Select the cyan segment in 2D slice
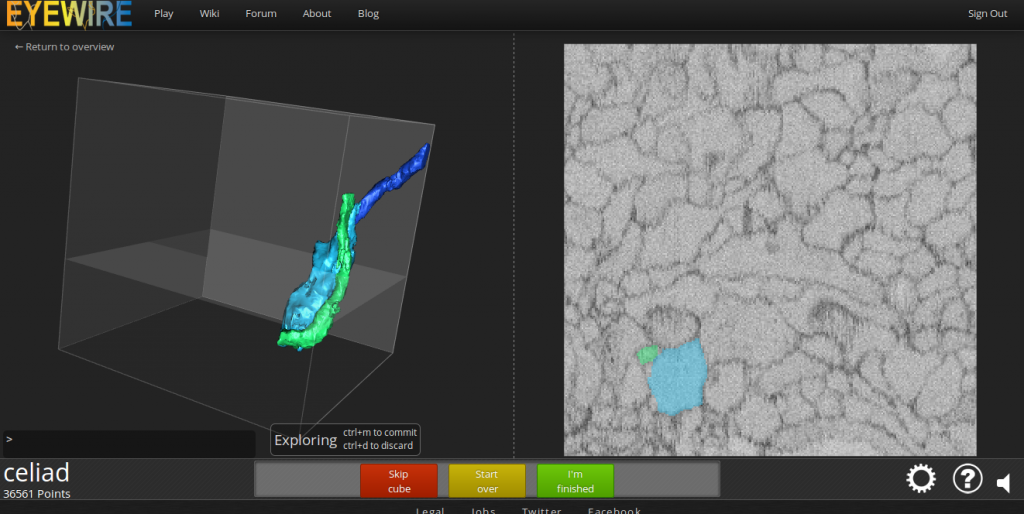The width and height of the screenshot is (1024, 514). (677, 378)
